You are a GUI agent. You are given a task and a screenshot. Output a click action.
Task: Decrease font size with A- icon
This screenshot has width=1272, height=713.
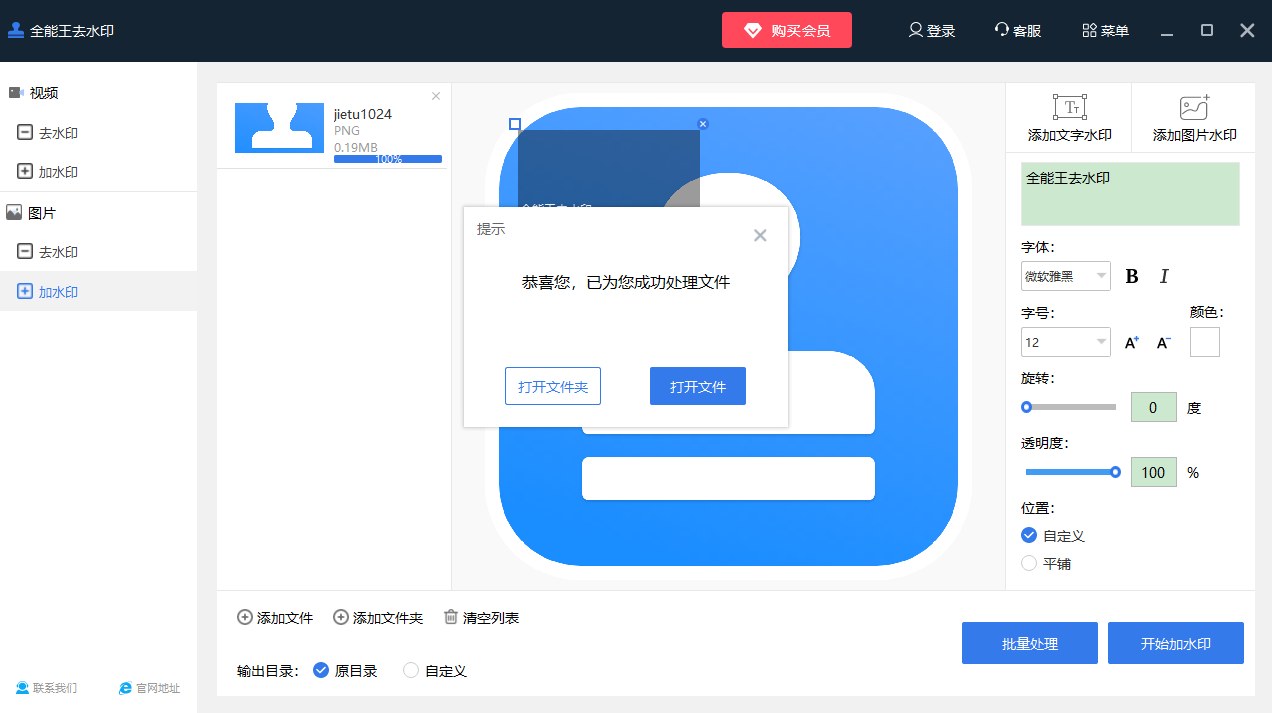tap(1164, 343)
